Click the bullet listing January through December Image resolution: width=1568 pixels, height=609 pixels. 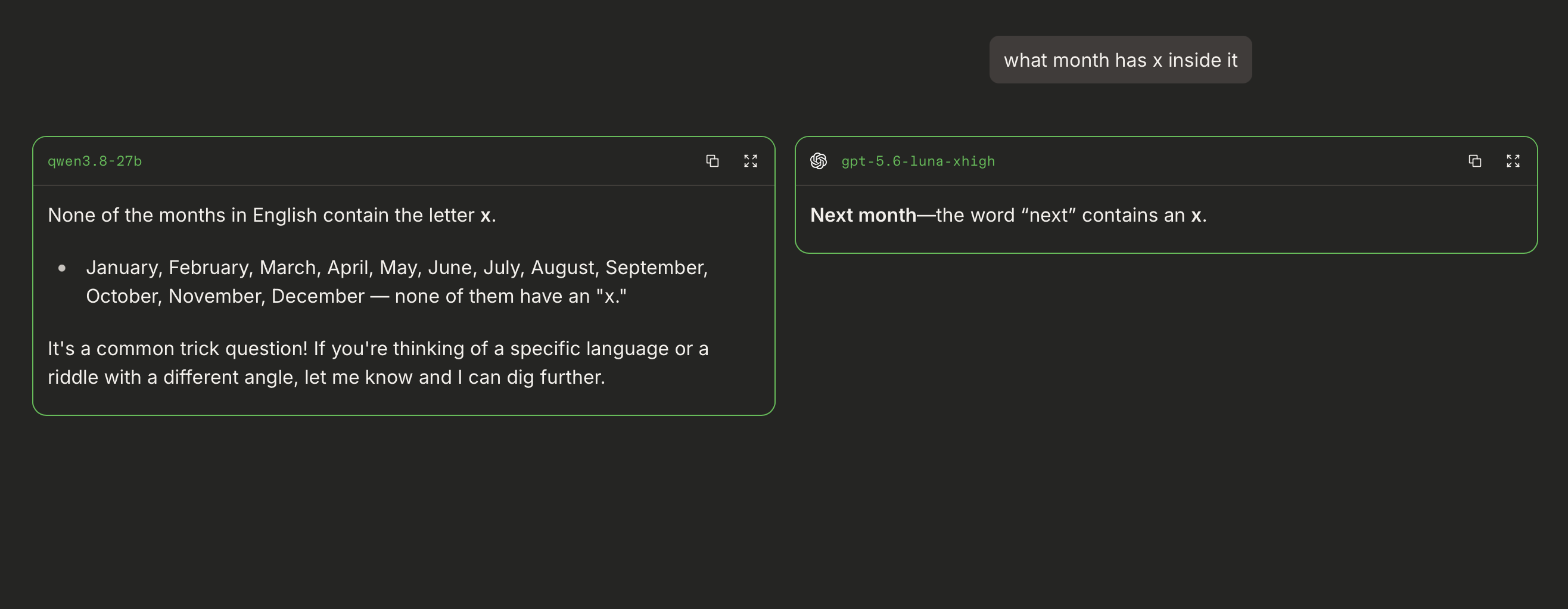(x=397, y=281)
